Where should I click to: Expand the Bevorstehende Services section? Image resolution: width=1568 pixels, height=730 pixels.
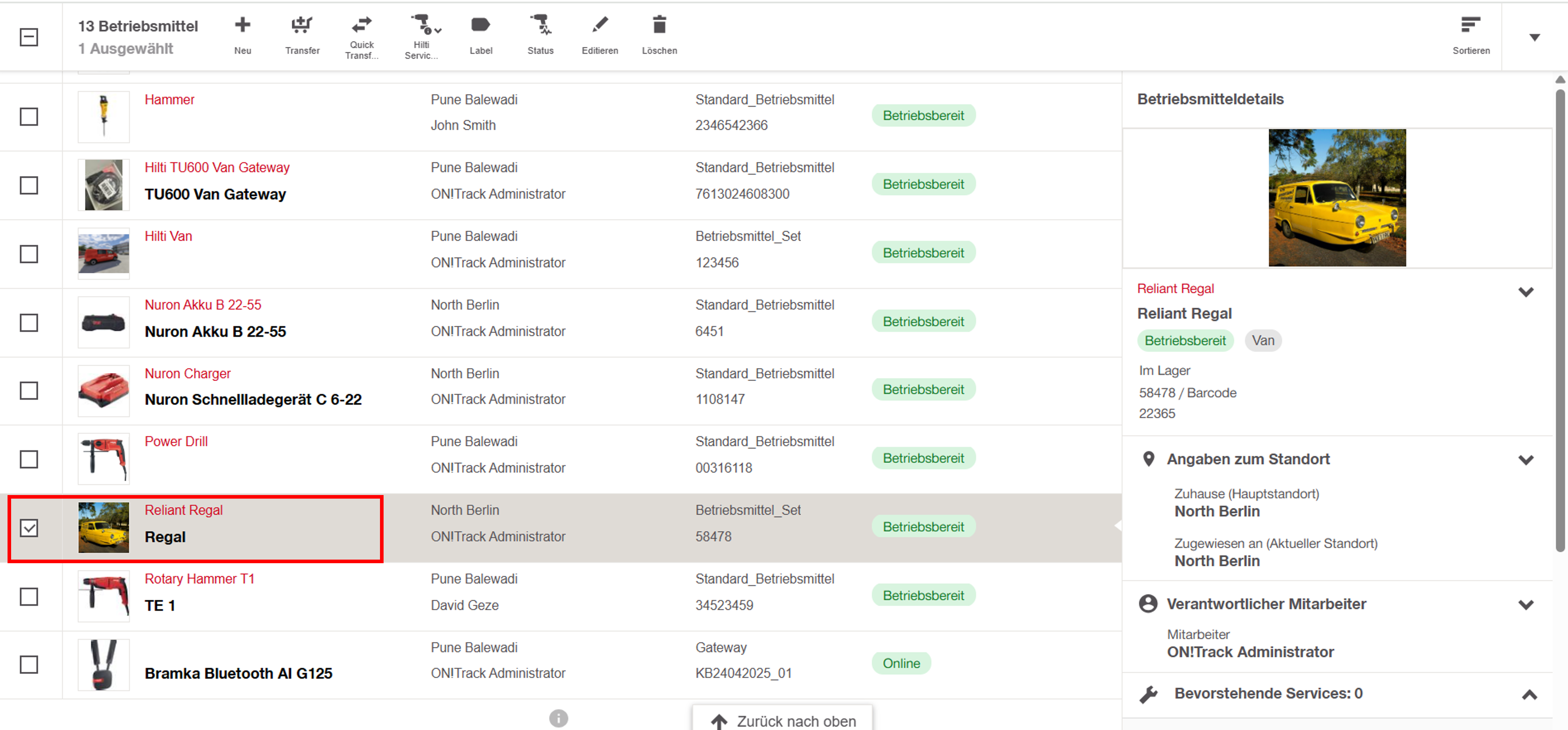click(1529, 694)
